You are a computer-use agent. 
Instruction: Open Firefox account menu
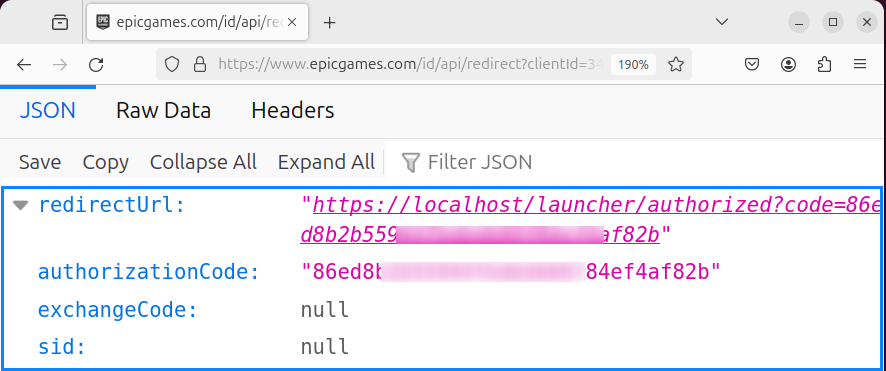tap(788, 64)
